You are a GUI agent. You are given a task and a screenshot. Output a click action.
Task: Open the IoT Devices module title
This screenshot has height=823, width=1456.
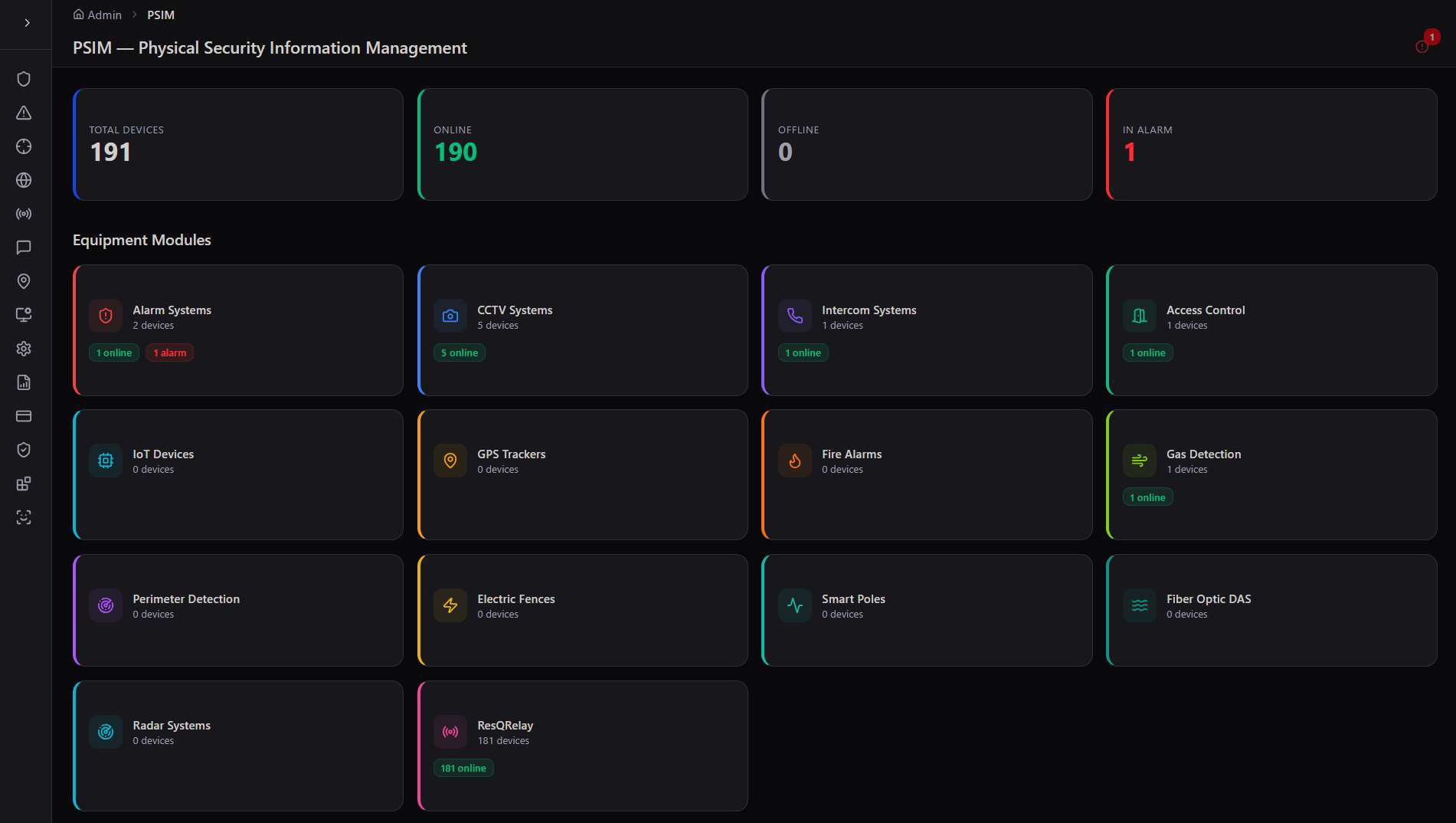tap(163, 454)
